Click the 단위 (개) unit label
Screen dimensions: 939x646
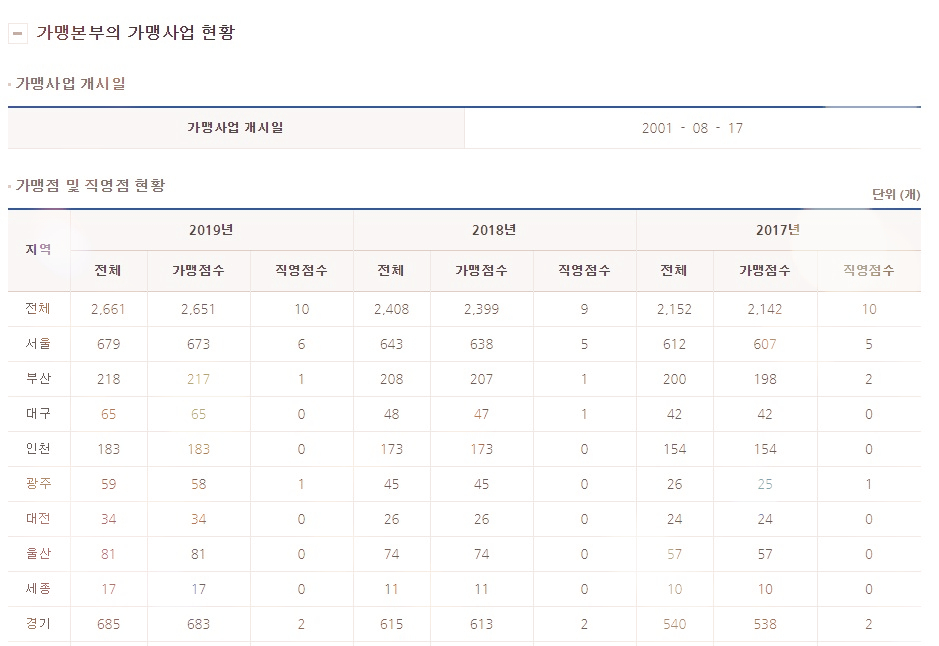click(x=896, y=194)
